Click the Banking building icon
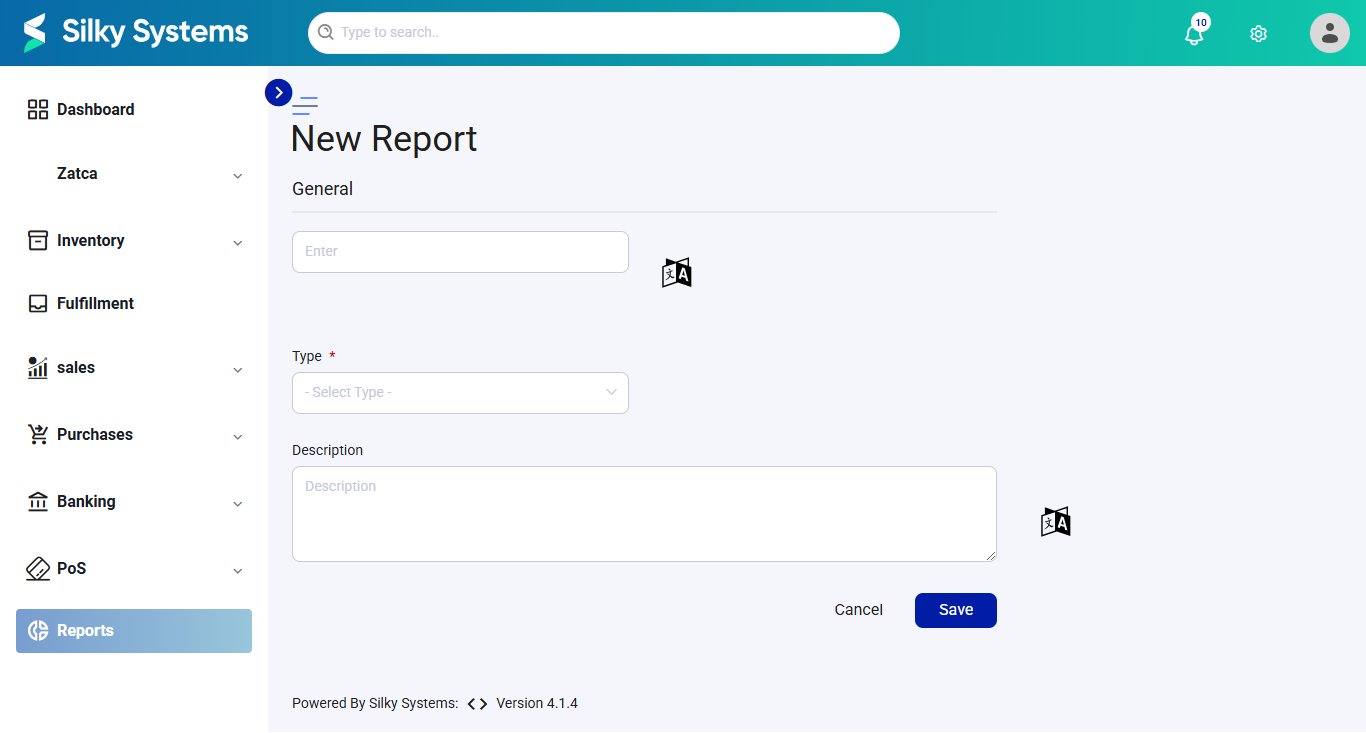 [38, 501]
